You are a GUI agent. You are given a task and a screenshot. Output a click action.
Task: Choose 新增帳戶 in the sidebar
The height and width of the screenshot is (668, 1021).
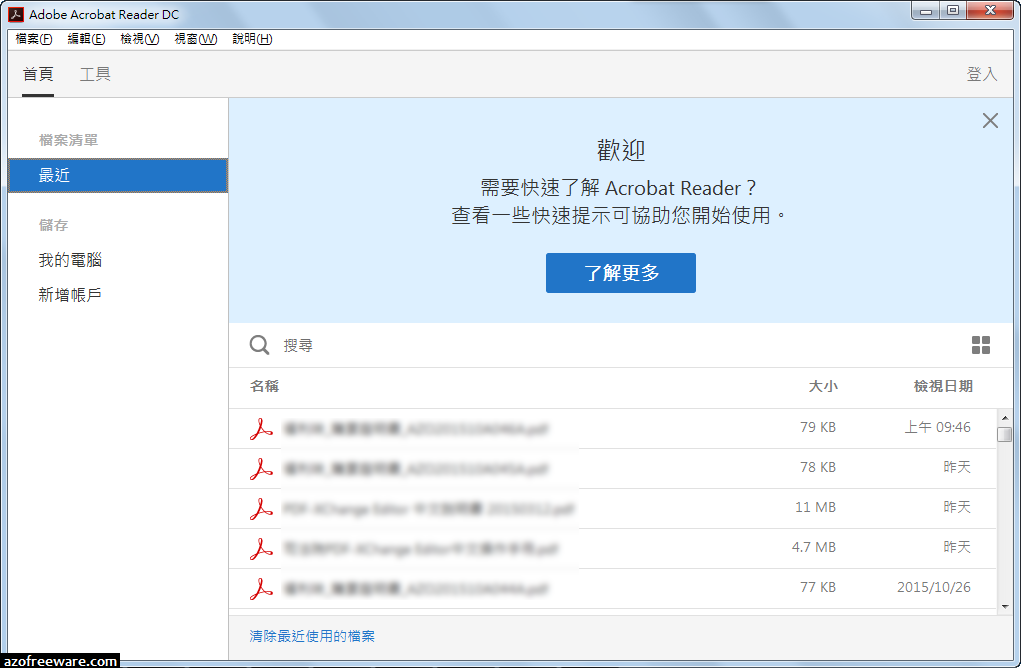(70, 295)
